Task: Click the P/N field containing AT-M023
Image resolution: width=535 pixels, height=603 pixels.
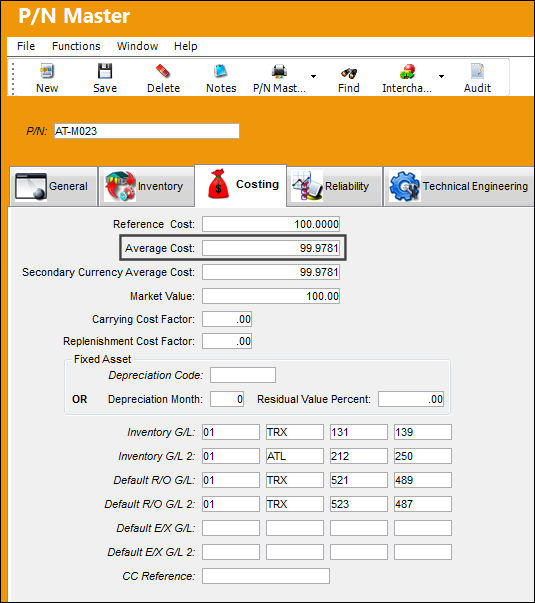Action: (147, 131)
